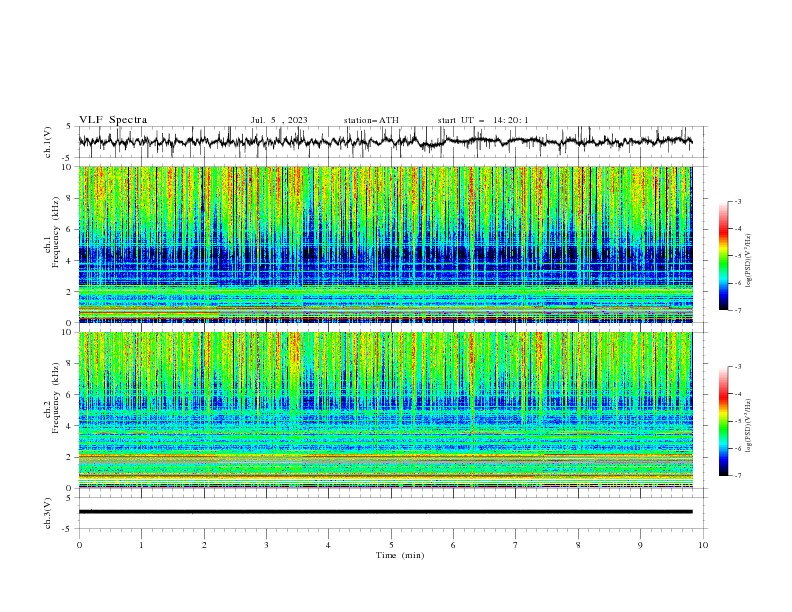Viewport: 792px width, 612px height.
Task: Click the time axis tick label "9"
Action: 640,545
